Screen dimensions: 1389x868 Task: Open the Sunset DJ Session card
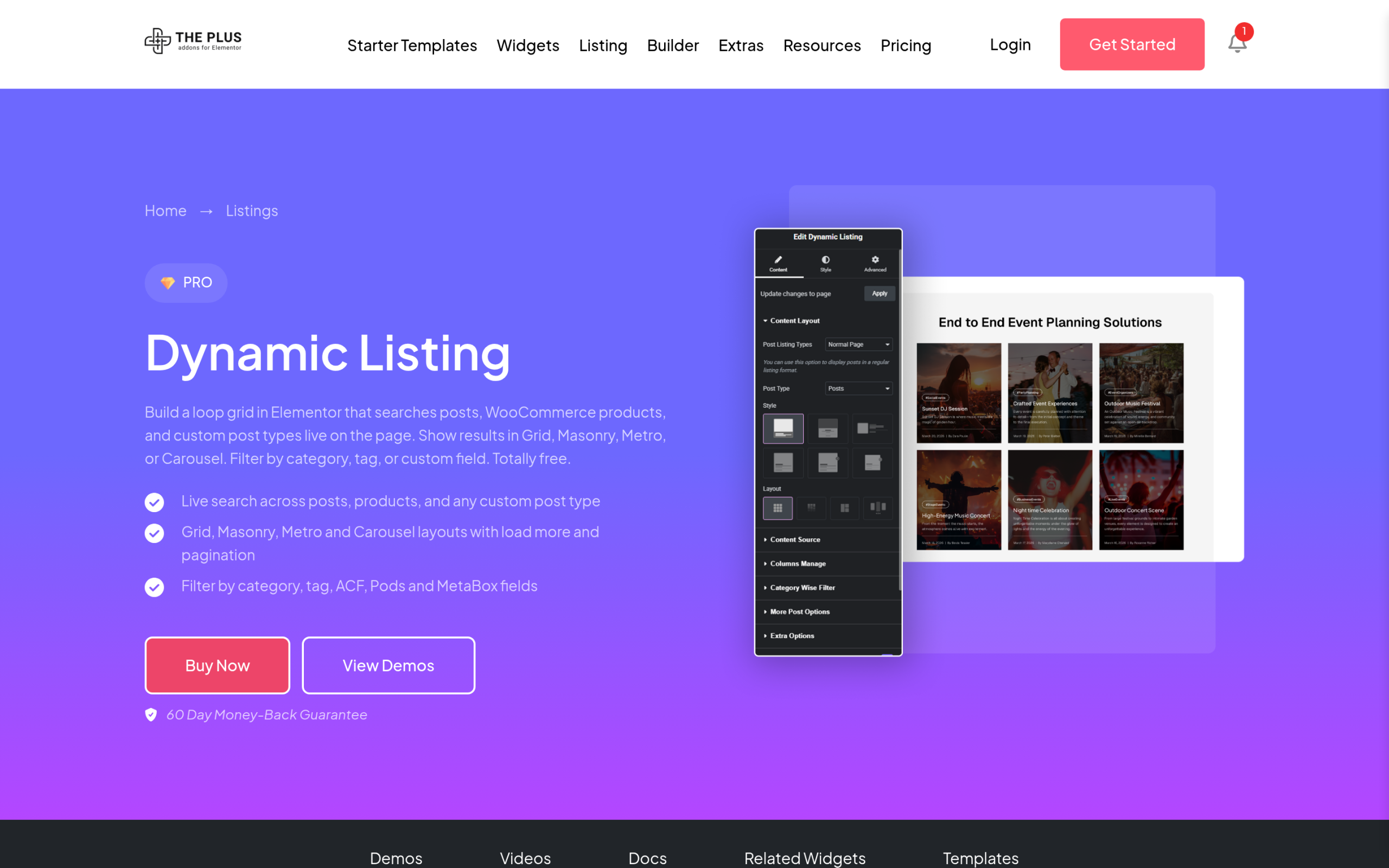[x=959, y=393]
